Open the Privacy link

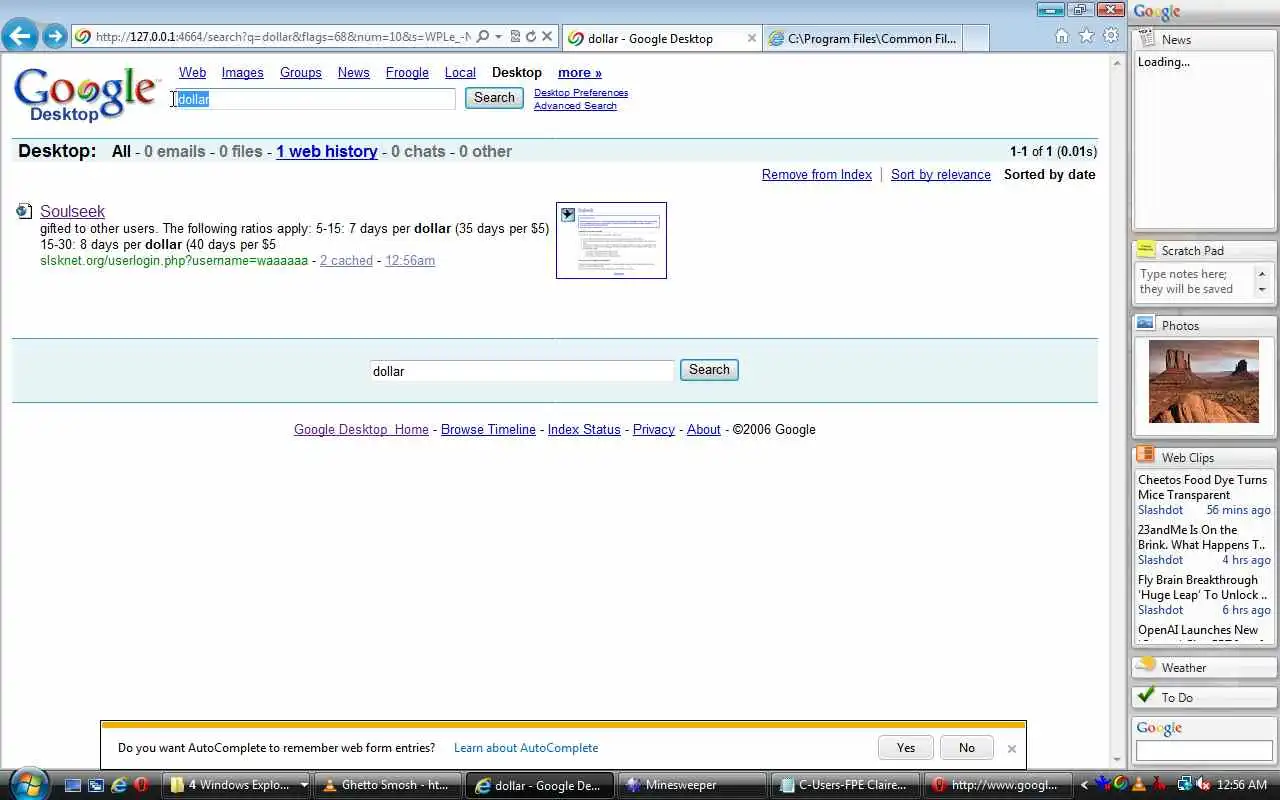click(654, 429)
